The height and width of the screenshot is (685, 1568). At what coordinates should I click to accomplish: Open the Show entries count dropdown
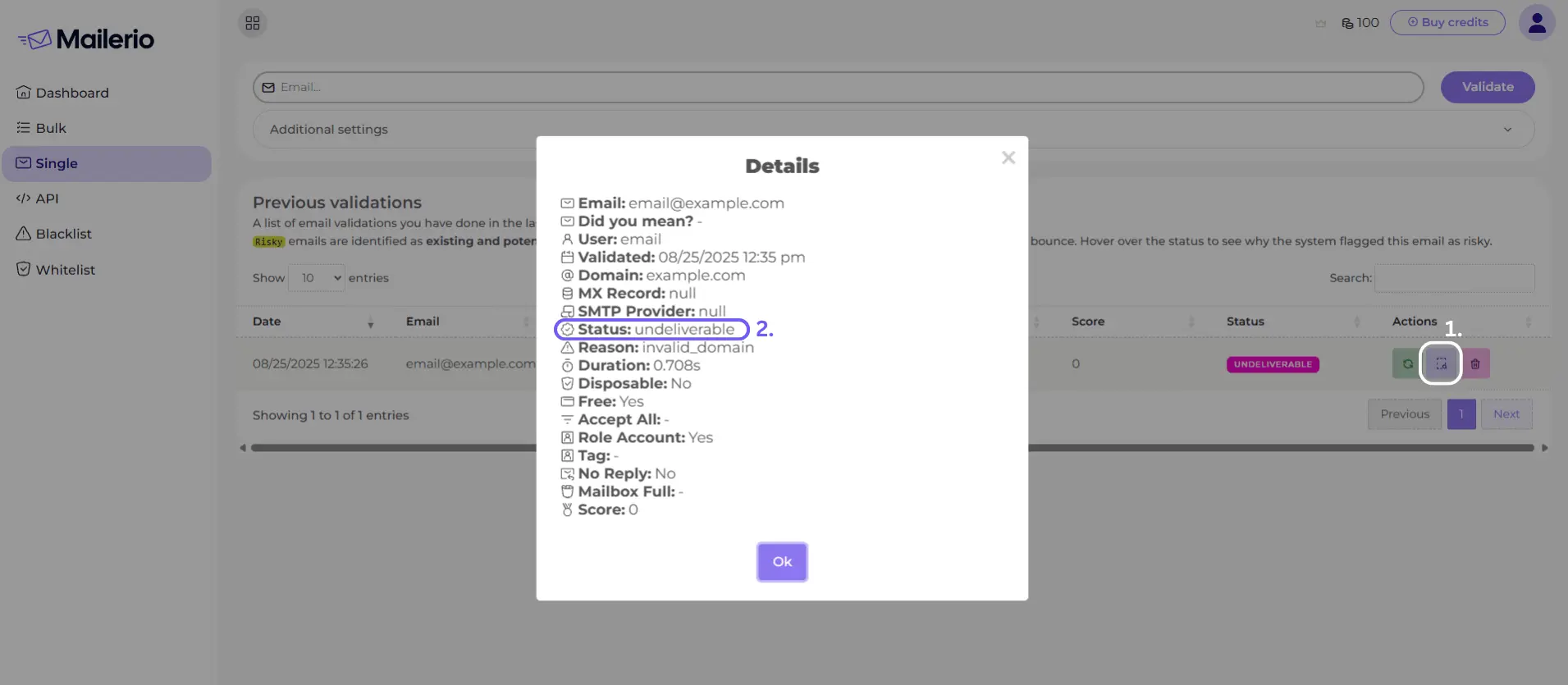(x=317, y=278)
